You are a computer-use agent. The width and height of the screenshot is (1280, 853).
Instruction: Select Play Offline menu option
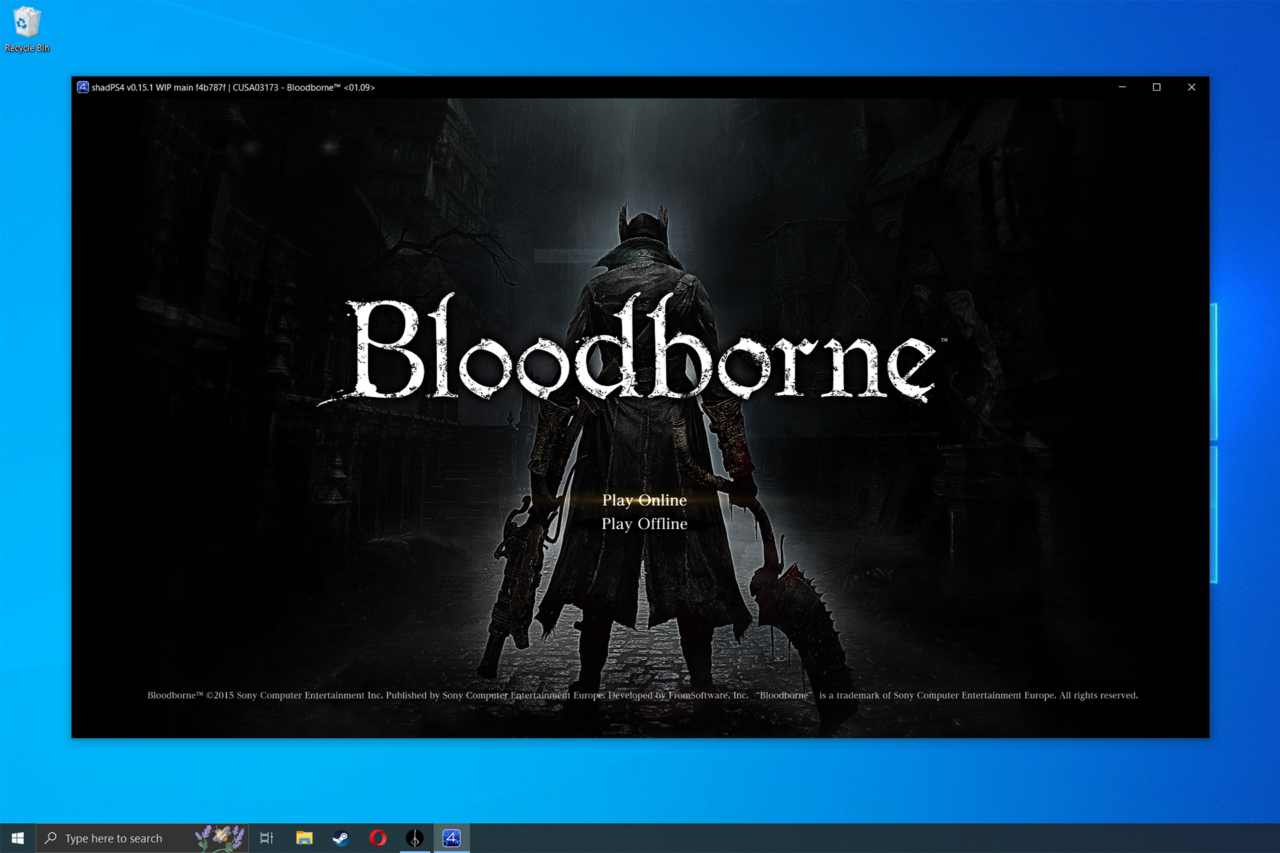644,523
